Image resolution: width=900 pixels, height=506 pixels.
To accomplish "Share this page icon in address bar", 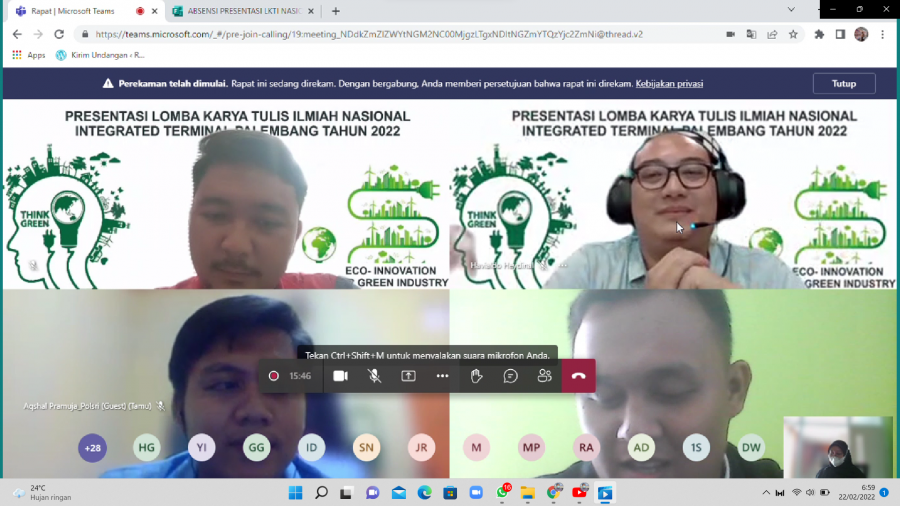I will [772, 34].
